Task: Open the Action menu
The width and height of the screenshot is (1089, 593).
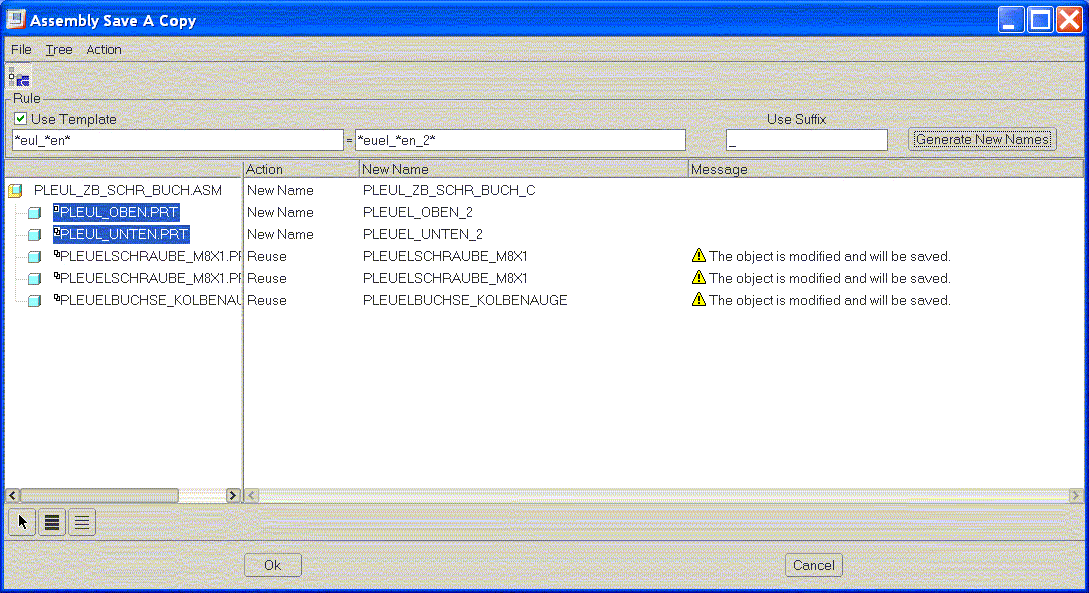Action: pos(103,49)
